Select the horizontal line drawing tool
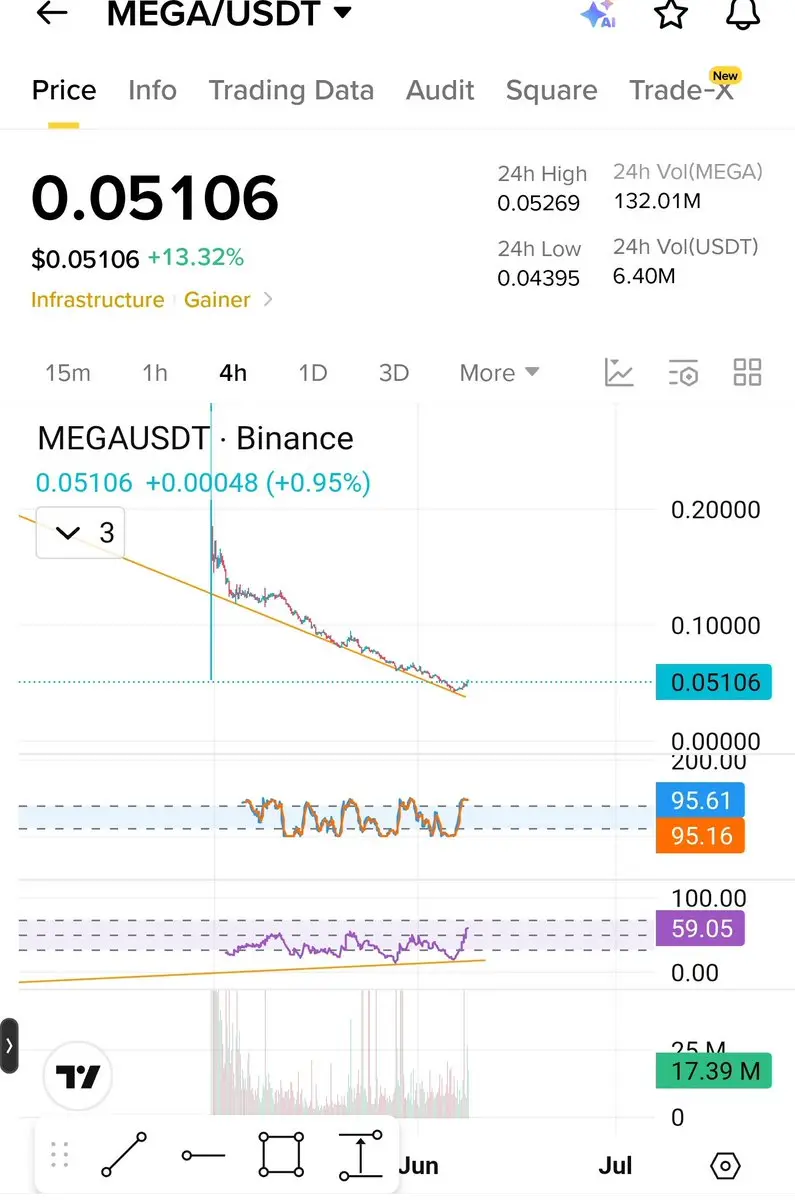 [204, 1156]
